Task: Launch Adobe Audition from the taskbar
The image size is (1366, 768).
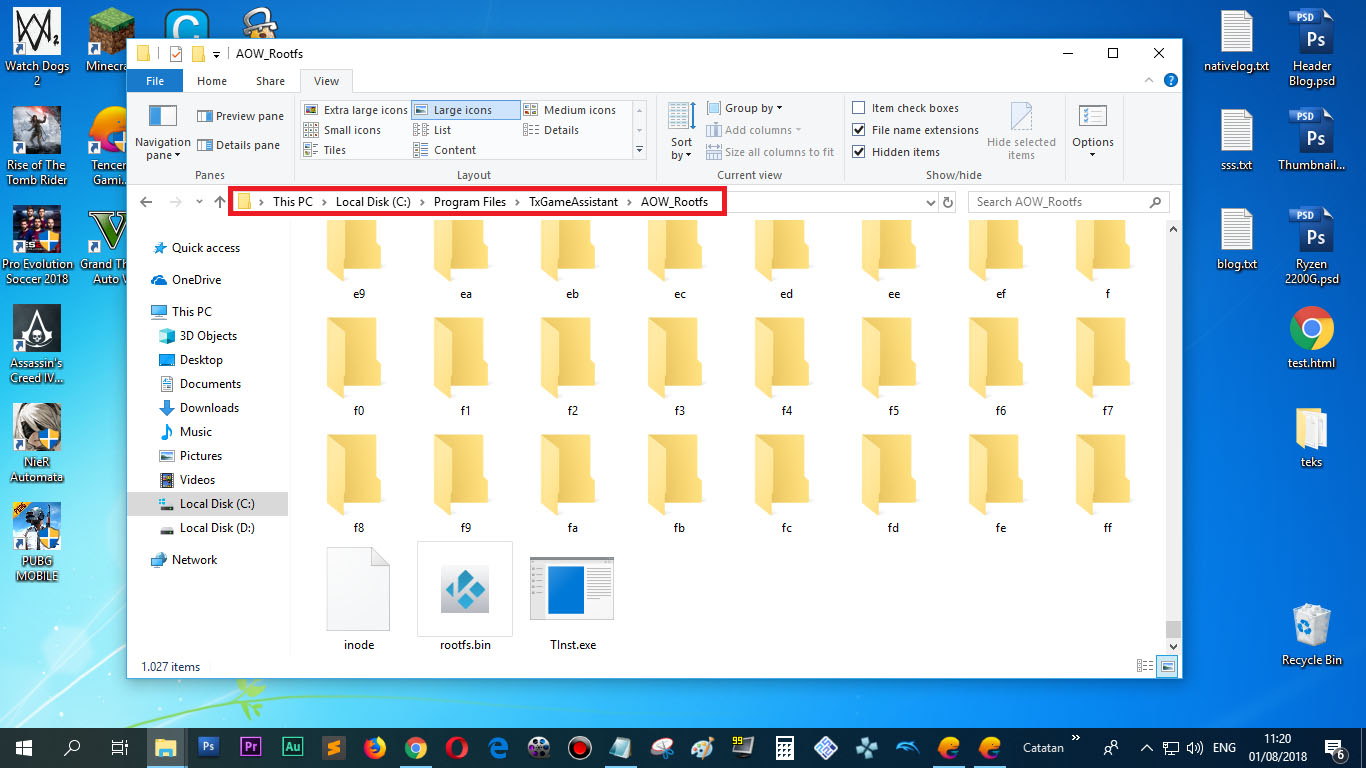Action: click(291, 747)
